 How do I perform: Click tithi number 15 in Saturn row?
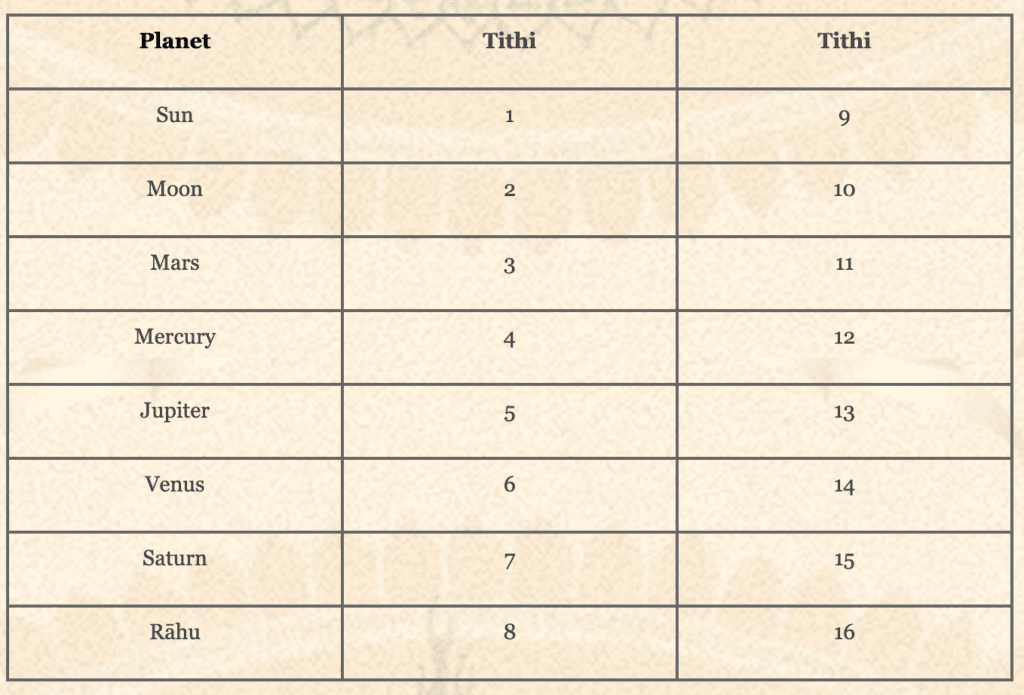coord(844,561)
